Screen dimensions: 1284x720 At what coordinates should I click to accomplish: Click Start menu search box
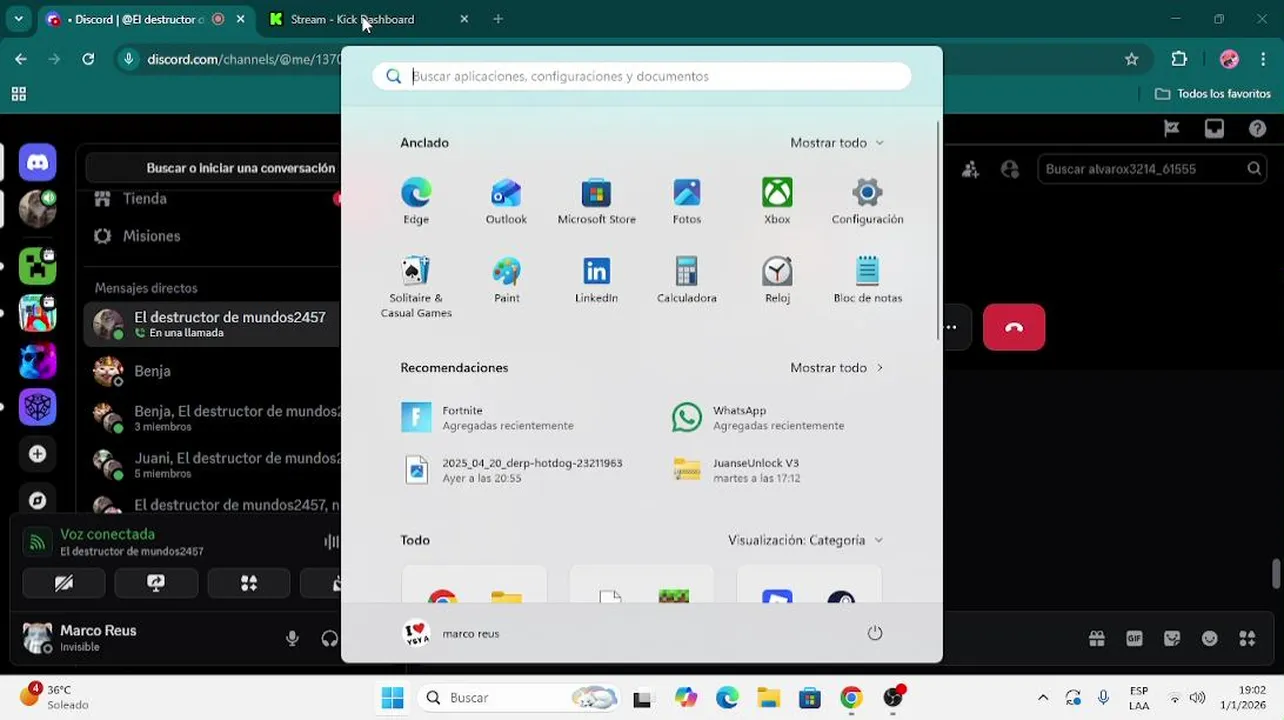coord(642,76)
